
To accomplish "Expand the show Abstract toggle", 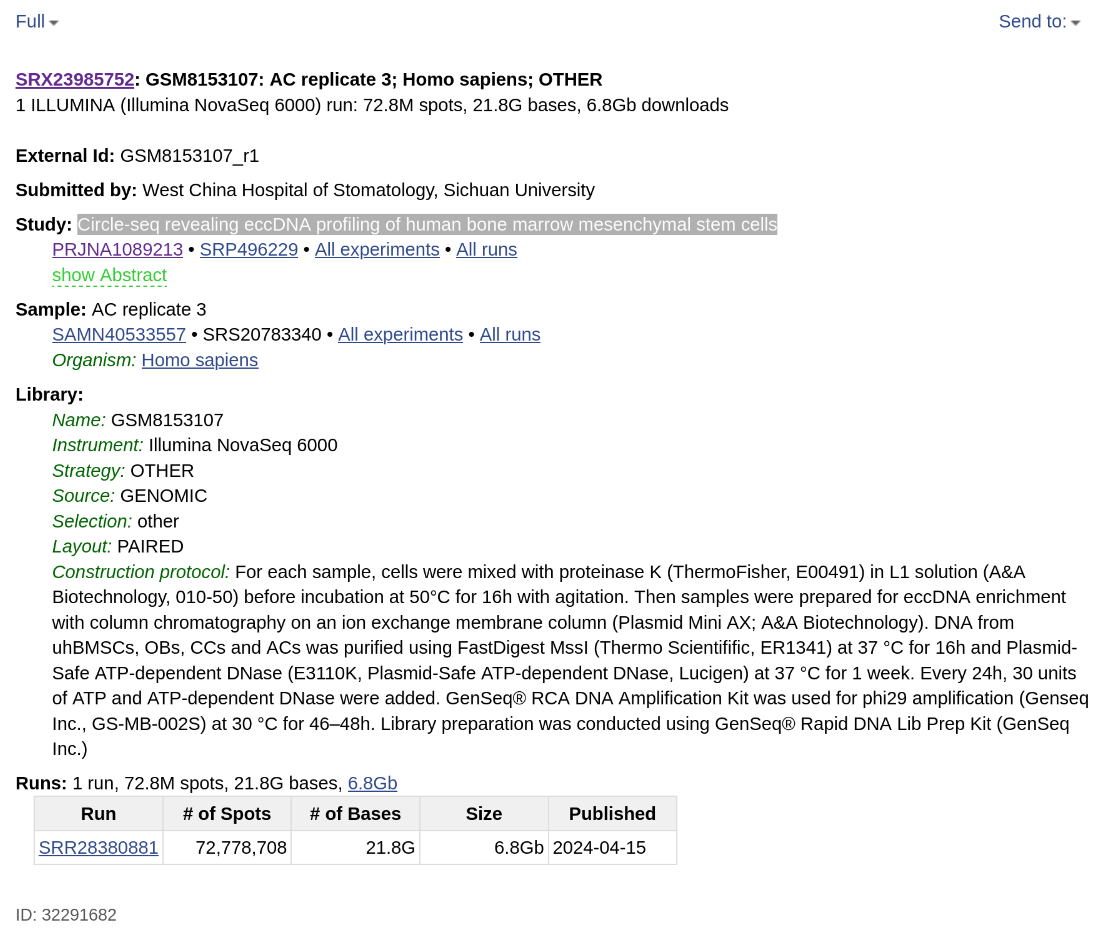I will tap(109, 275).
